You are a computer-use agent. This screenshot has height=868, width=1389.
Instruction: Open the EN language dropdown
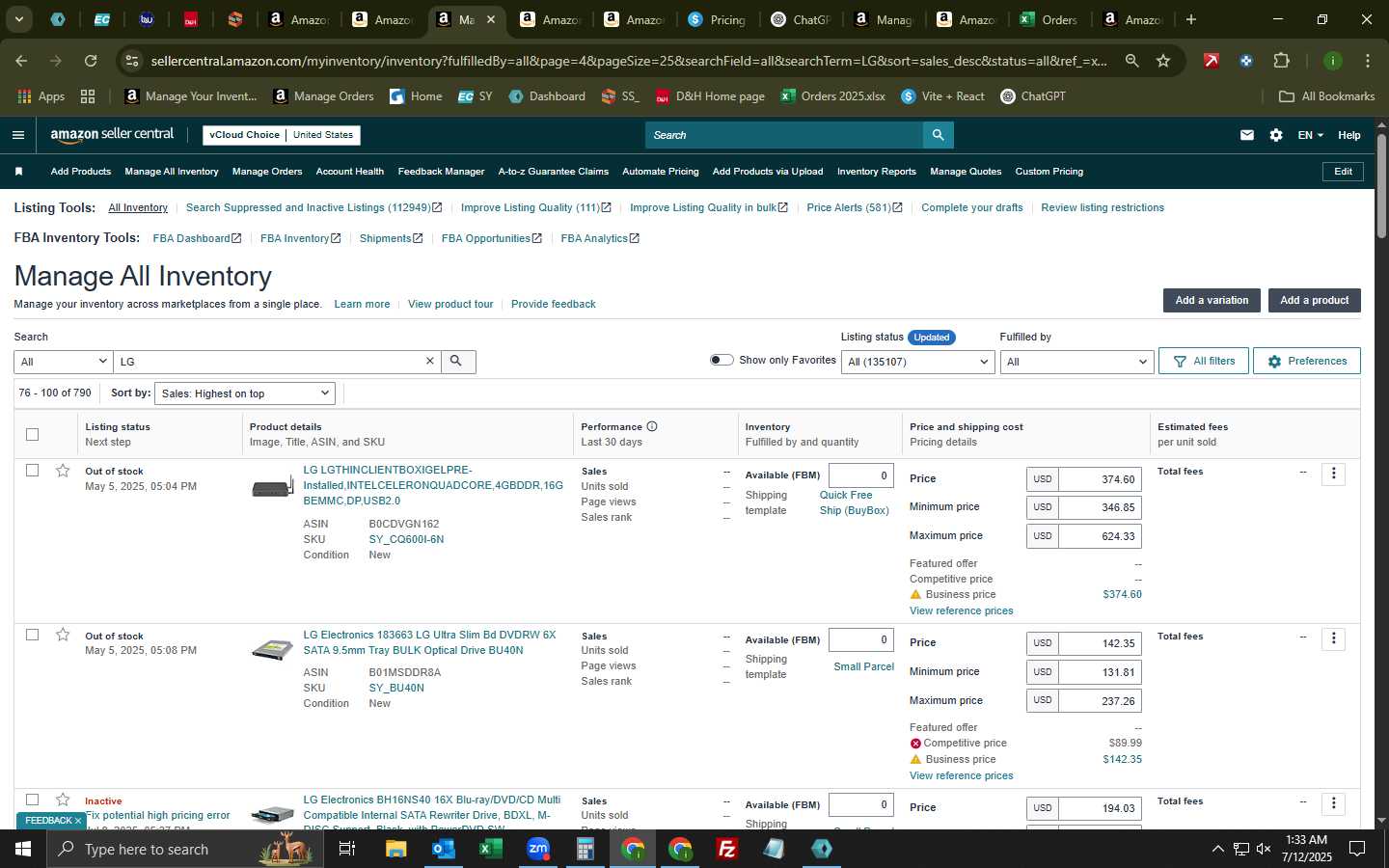1310,135
